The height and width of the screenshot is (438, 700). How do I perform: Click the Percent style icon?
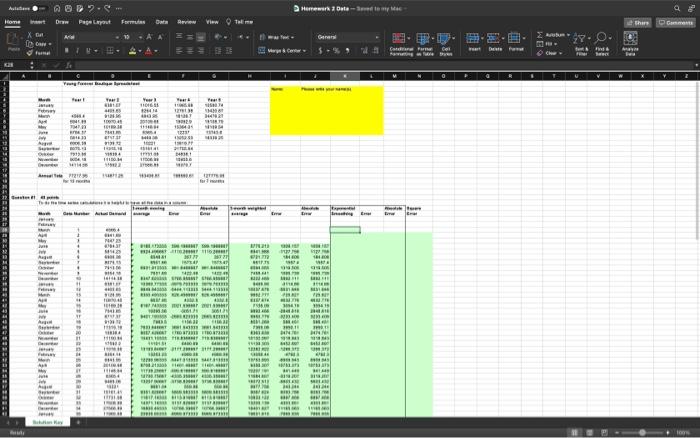(x=336, y=51)
